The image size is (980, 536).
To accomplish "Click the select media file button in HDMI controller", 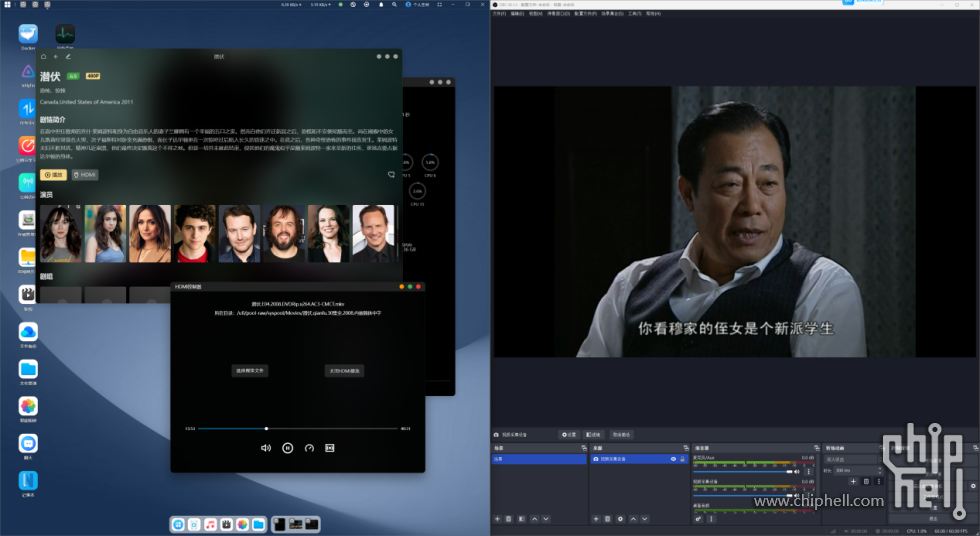I will (x=250, y=370).
